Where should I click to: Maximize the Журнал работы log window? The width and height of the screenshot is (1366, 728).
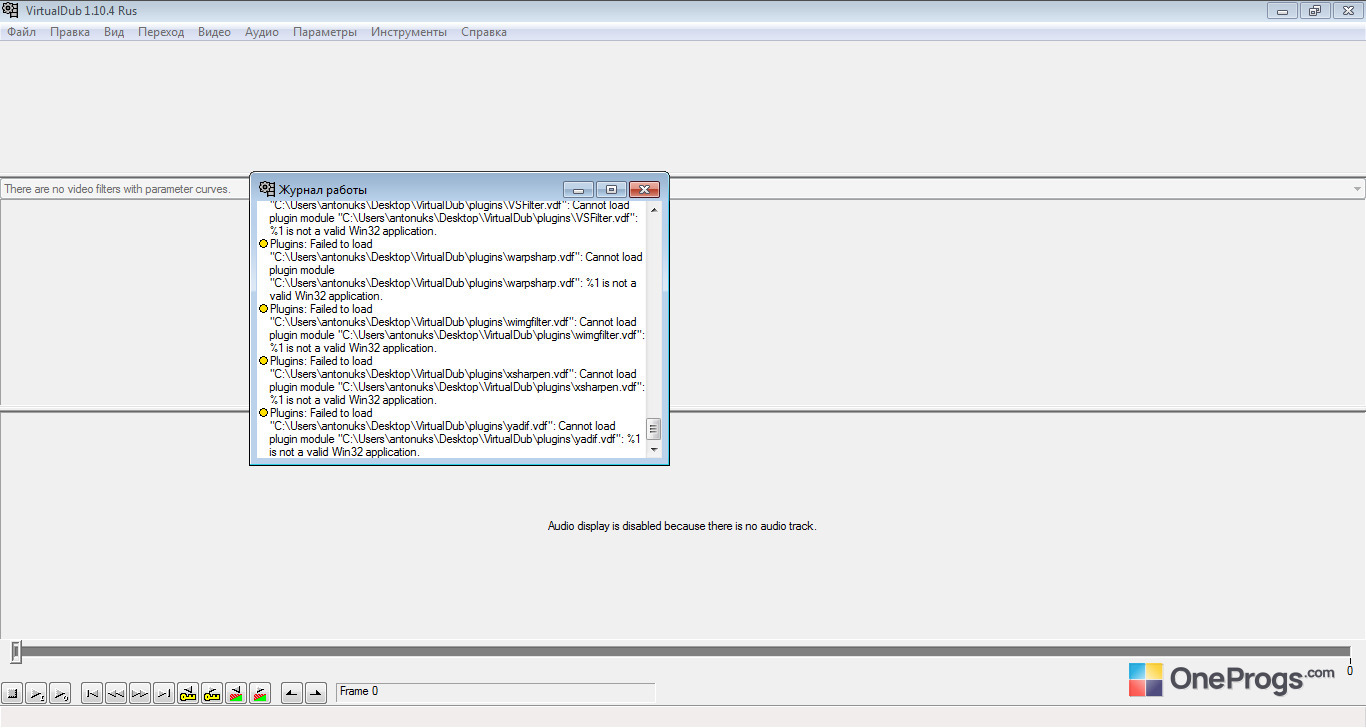612,190
